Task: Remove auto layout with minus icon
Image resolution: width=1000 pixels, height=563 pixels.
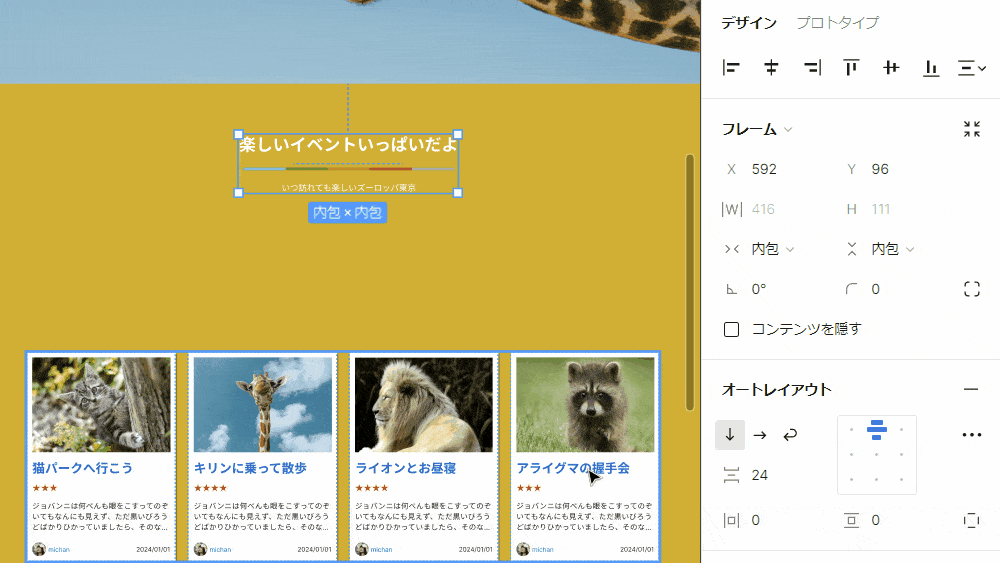Action: point(971,389)
